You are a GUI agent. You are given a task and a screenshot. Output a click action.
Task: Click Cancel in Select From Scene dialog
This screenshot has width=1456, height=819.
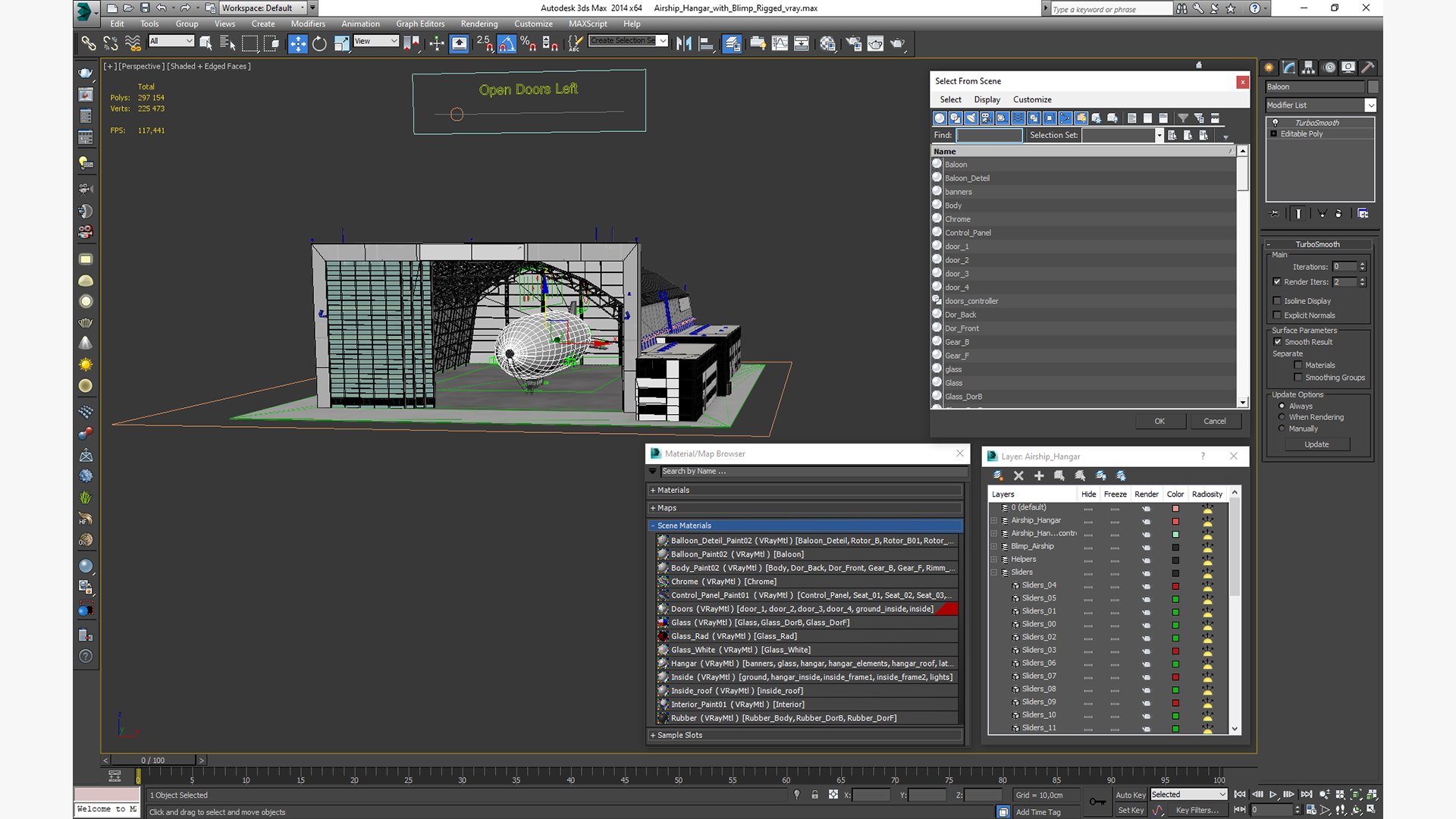1214,422
